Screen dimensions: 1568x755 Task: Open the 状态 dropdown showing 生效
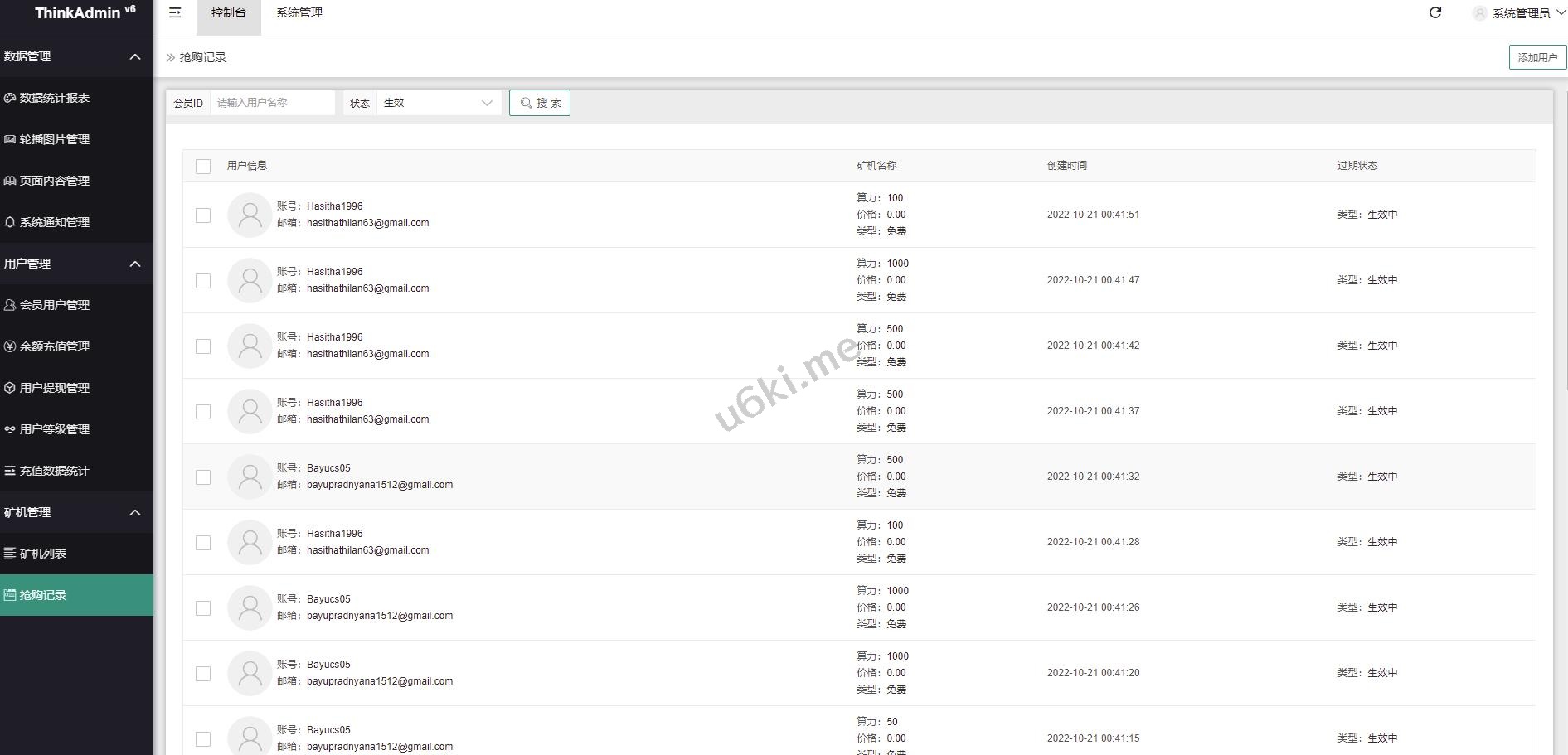point(438,103)
